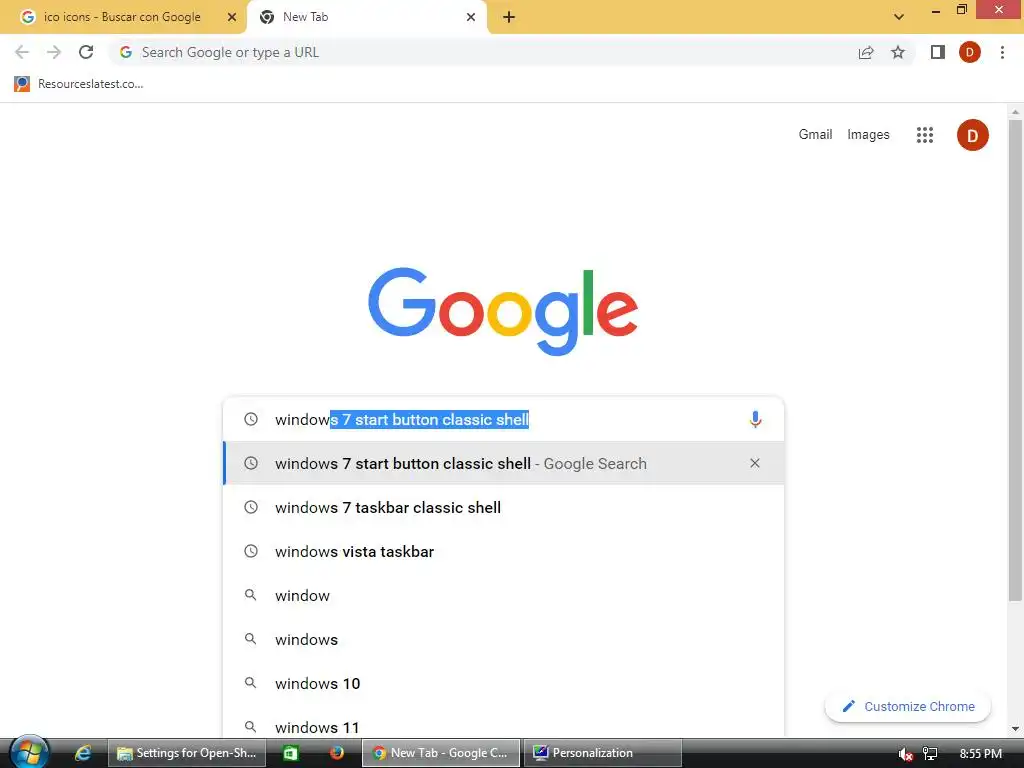Choose the 'window' search suggestion
The image size is (1024, 768).
(x=504, y=595)
